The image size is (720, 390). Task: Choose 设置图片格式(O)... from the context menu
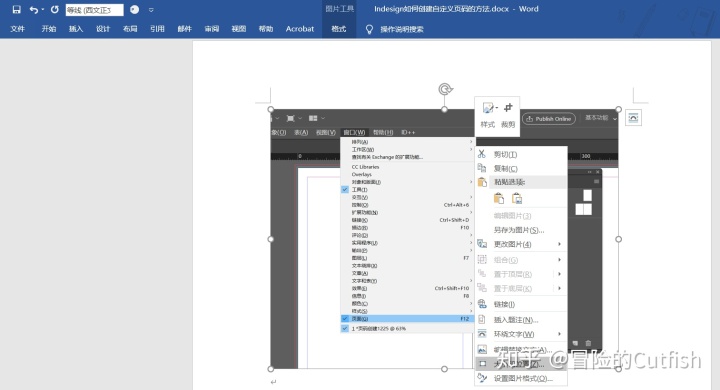521,379
